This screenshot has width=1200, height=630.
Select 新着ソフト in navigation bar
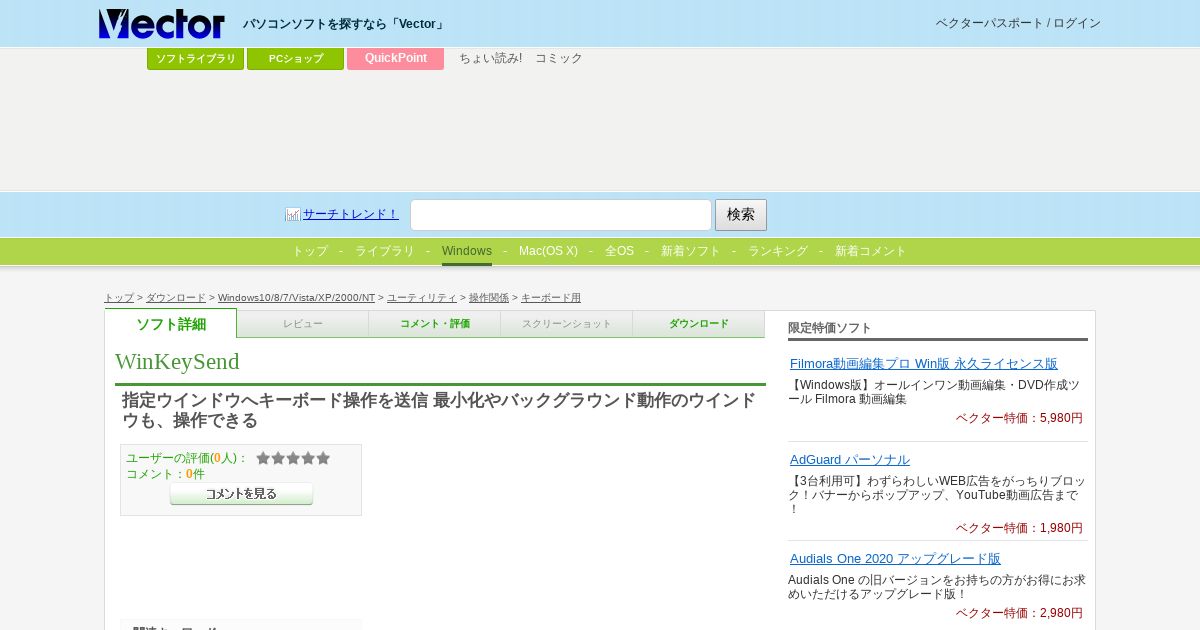(691, 251)
